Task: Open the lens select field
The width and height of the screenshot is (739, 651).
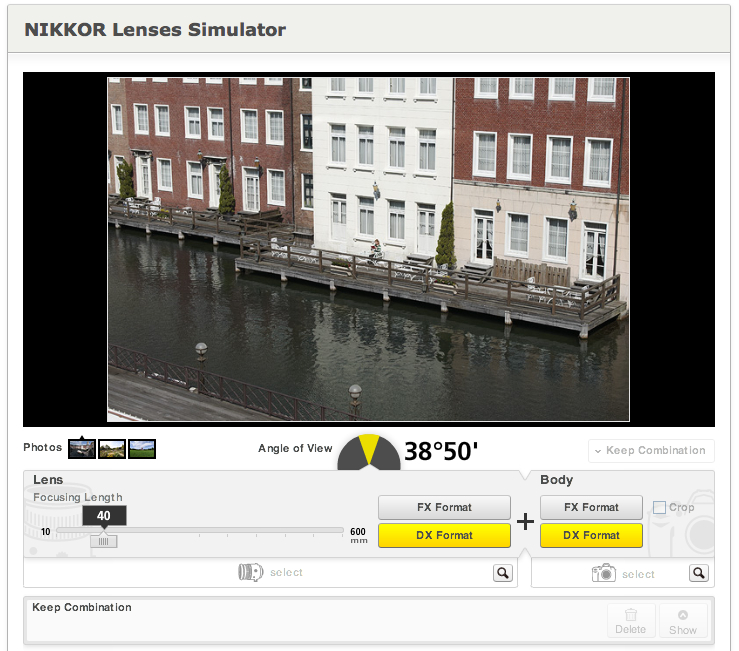Action: 270,573
